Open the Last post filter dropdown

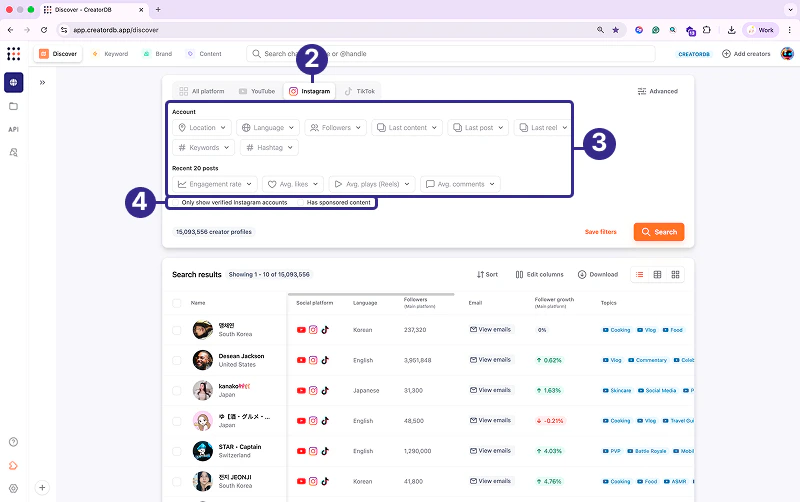pyautogui.click(x=478, y=128)
